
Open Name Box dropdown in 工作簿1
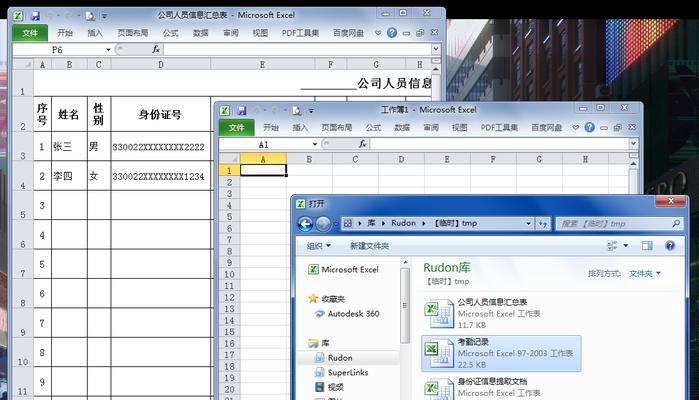(315, 144)
